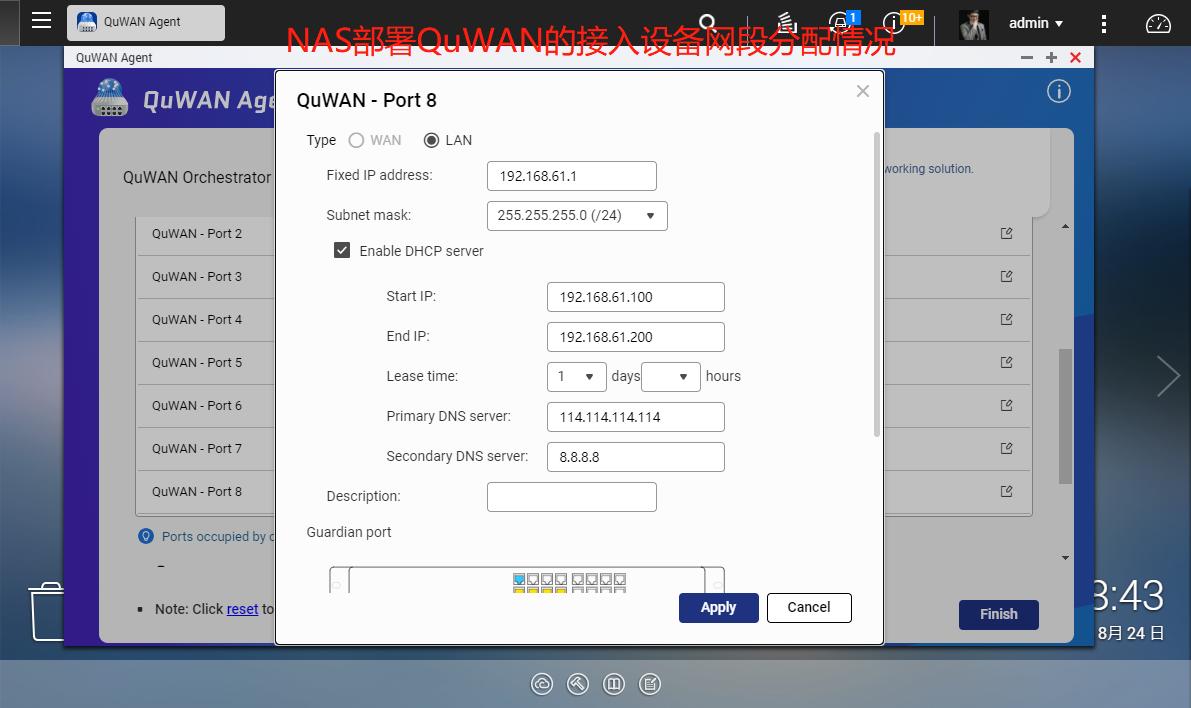Image resolution: width=1191 pixels, height=708 pixels.
Task: Open the resource monitor gauge icon
Action: click(x=1157, y=22)
